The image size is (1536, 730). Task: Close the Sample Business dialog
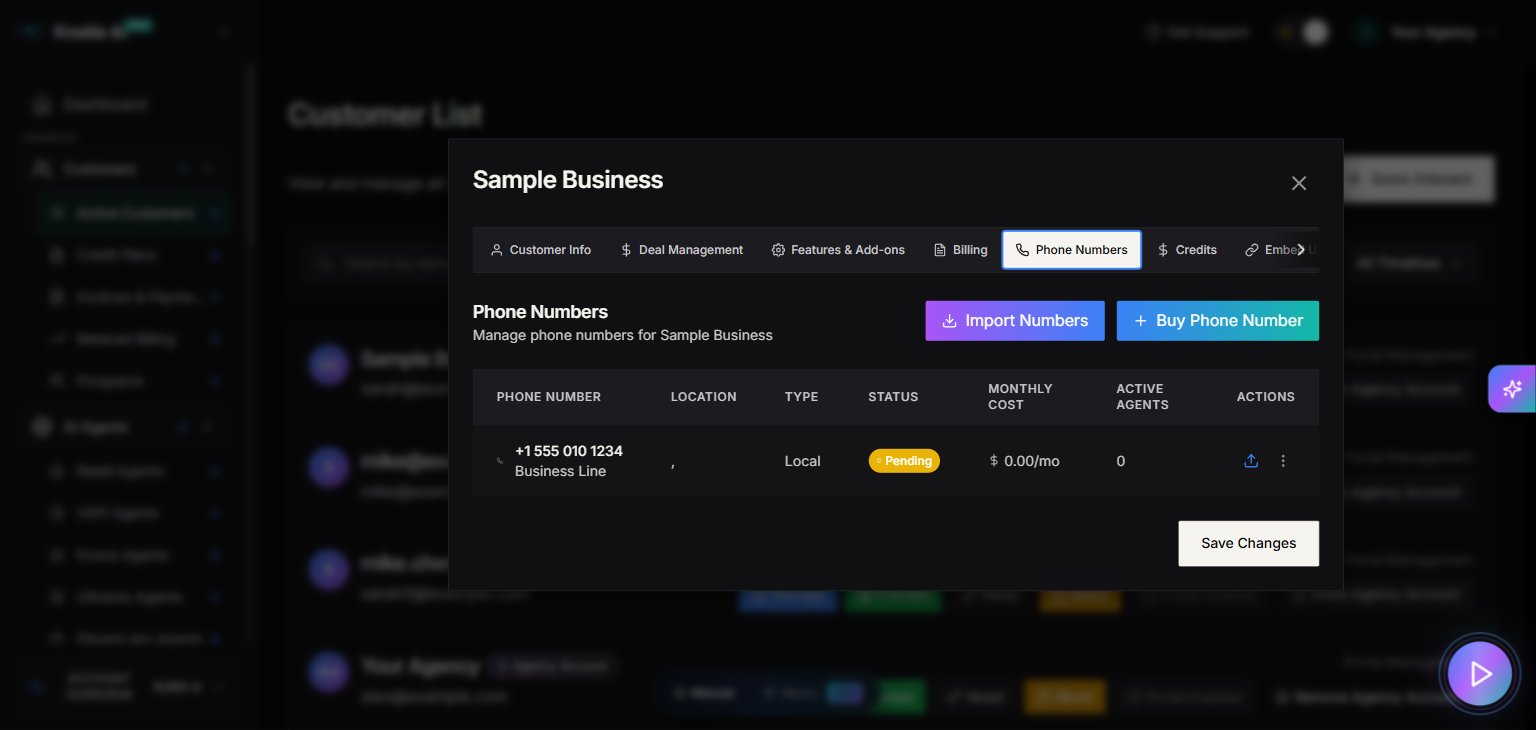[x=1298, y=183]
